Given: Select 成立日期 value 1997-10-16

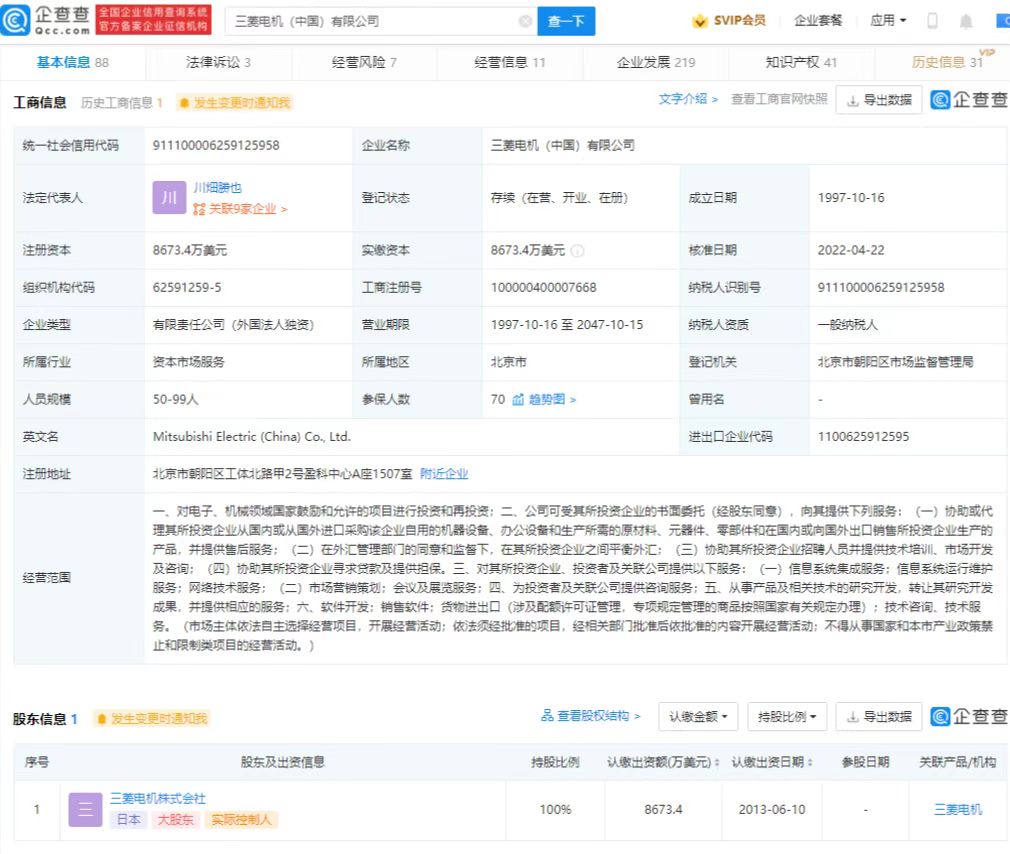Looking at the screenshot, I should point(851,198).
